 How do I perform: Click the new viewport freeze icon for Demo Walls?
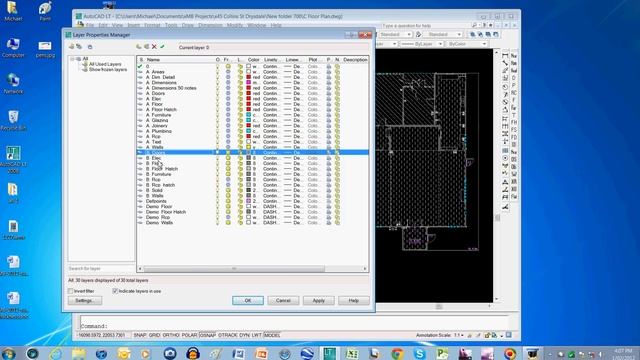(x=337, y=222)
